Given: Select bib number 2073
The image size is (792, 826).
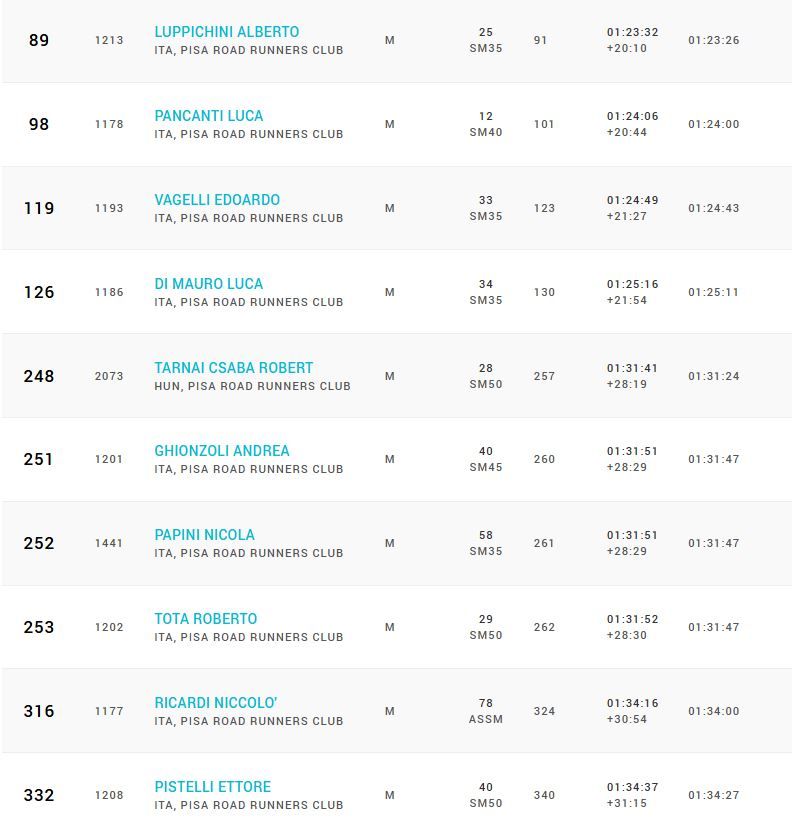Looking at the screenshot, I should 109,376.
